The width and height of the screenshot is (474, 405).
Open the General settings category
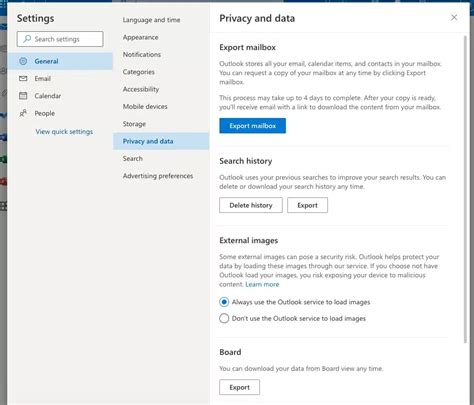(60, 61)
